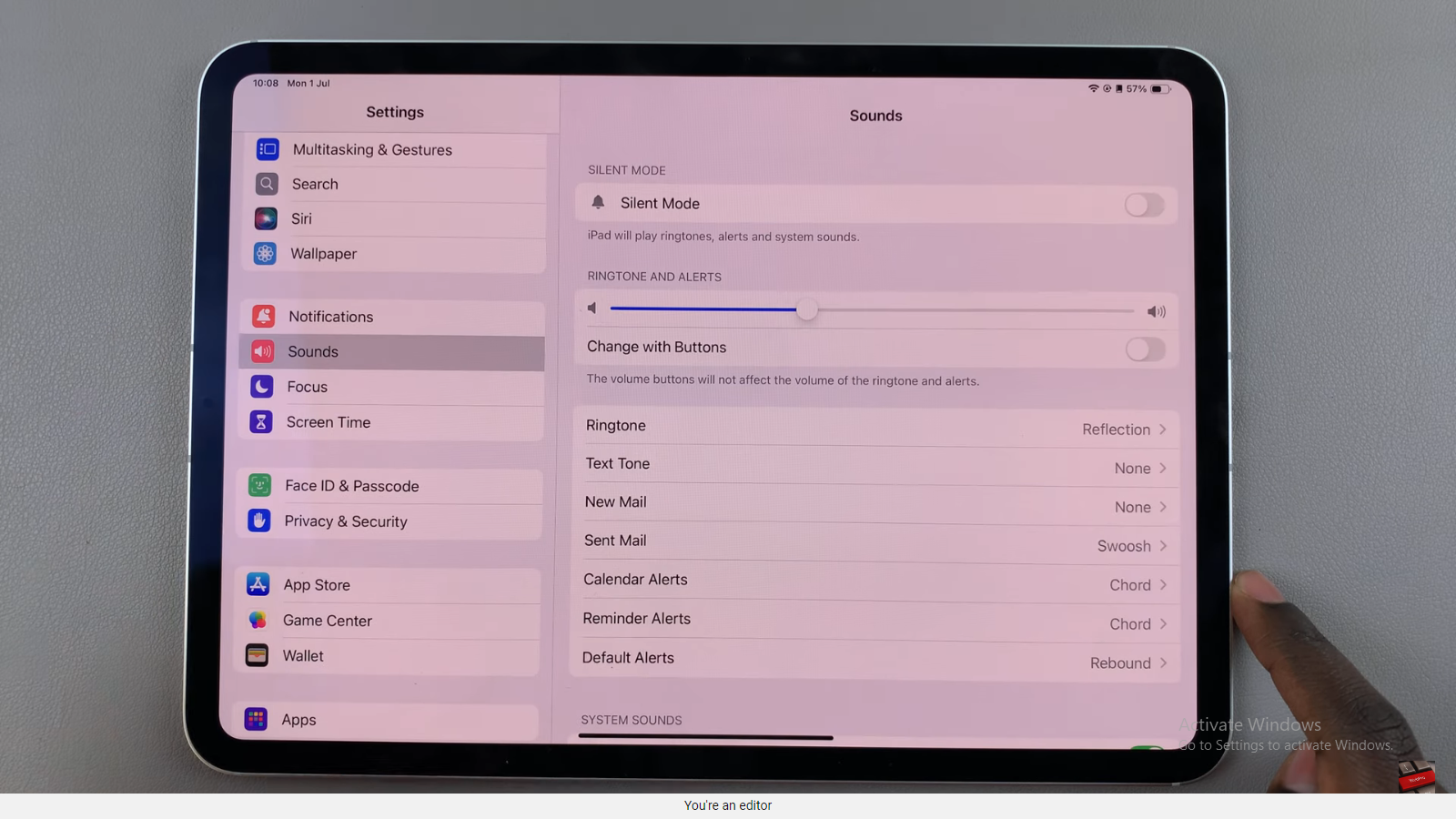Select Privacy & Security in sidebar
Screen dimensions: 1456x819
click(346, 521)
